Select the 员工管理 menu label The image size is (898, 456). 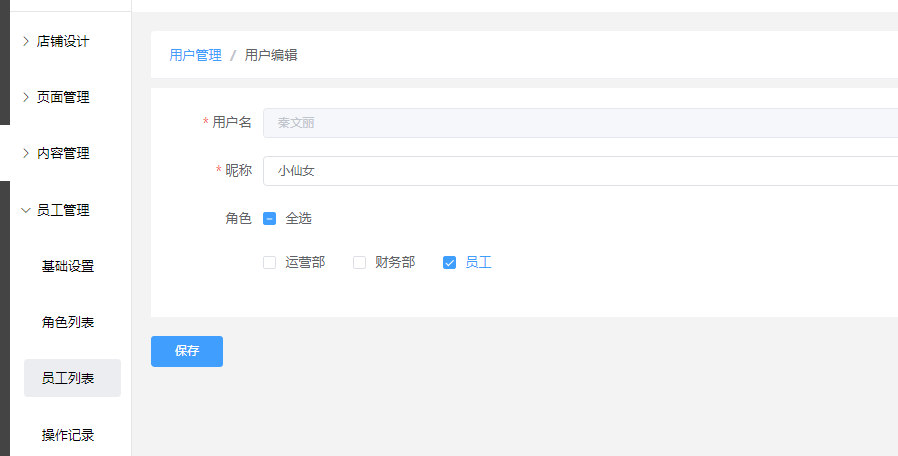pyautogui.click(x=63, y=210)
